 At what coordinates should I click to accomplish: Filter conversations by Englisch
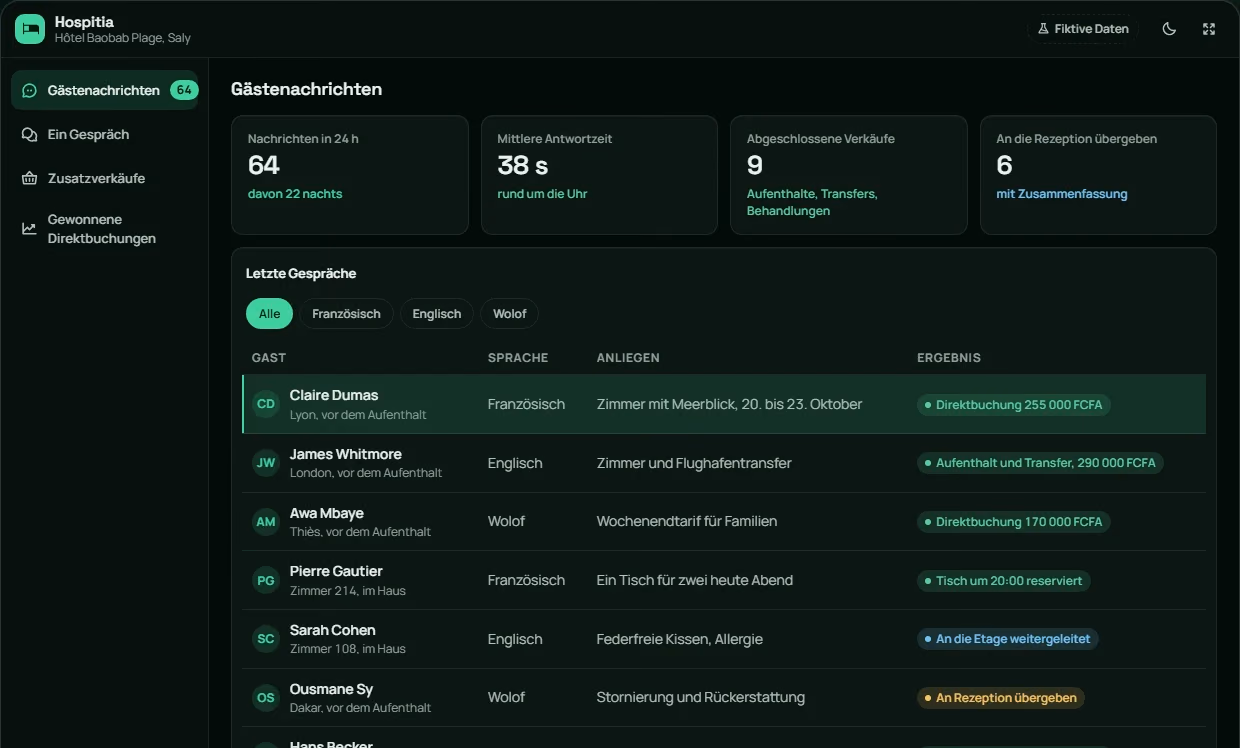pyautogui.click(x=437, y=314)
